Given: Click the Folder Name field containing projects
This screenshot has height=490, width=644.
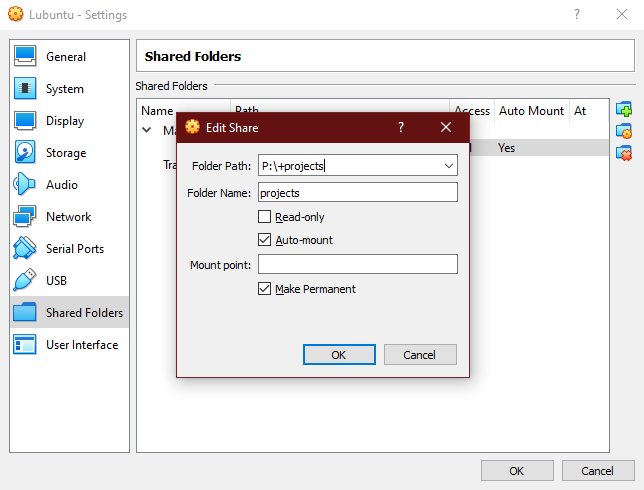Looking at the screenshot, I should pos(358,193).
